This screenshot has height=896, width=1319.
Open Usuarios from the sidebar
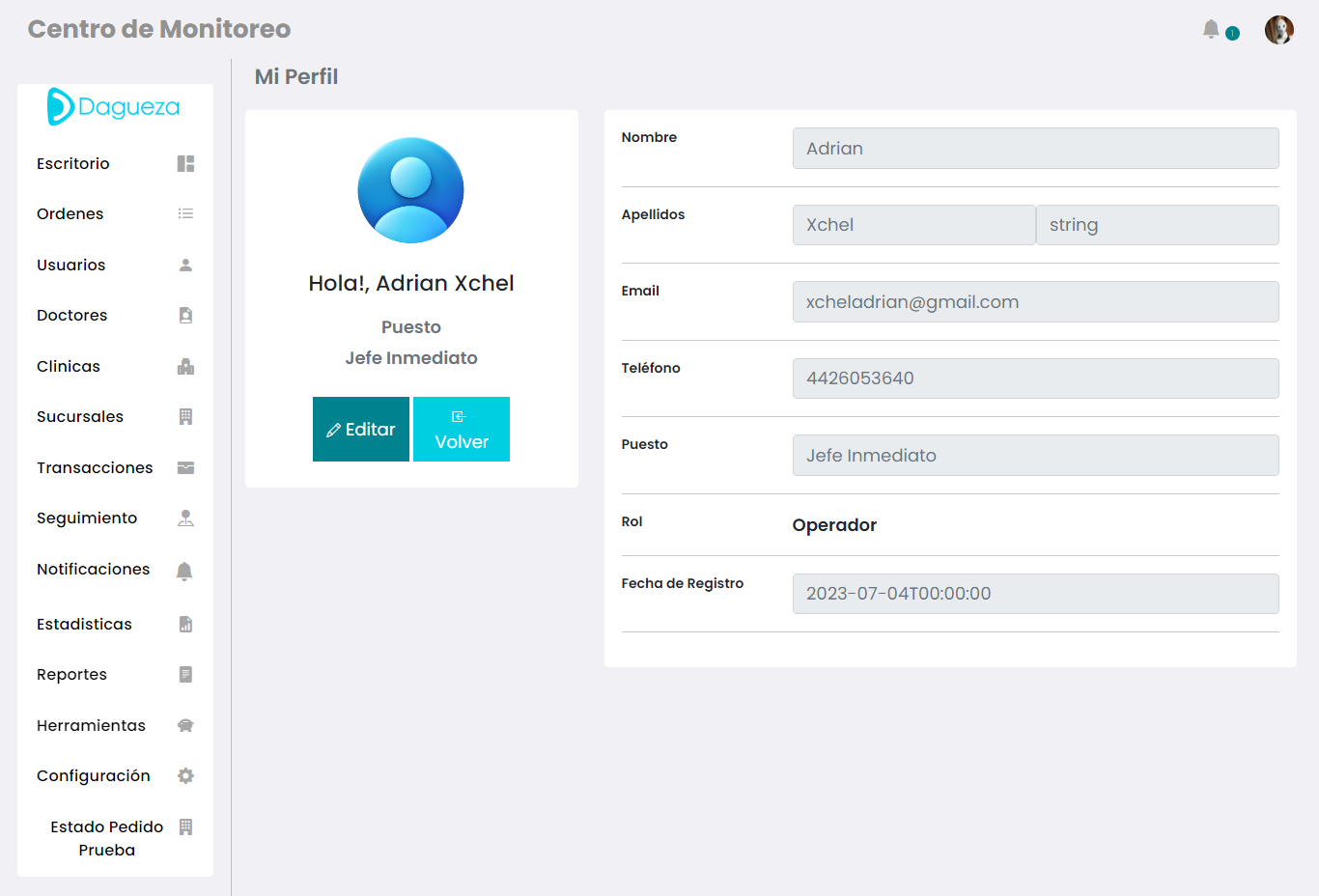tap(71, 266)
